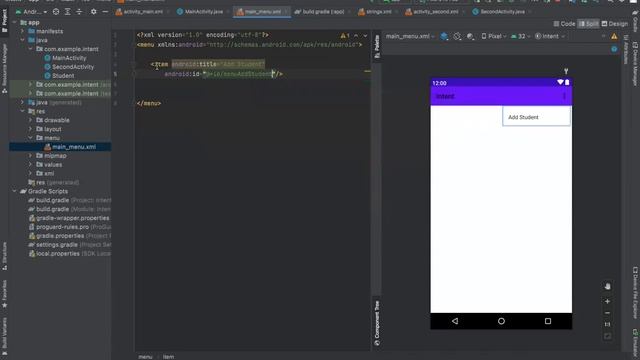640x360 pixels.
Task: Open the Favorites side tab
Action: pos(4,294)
